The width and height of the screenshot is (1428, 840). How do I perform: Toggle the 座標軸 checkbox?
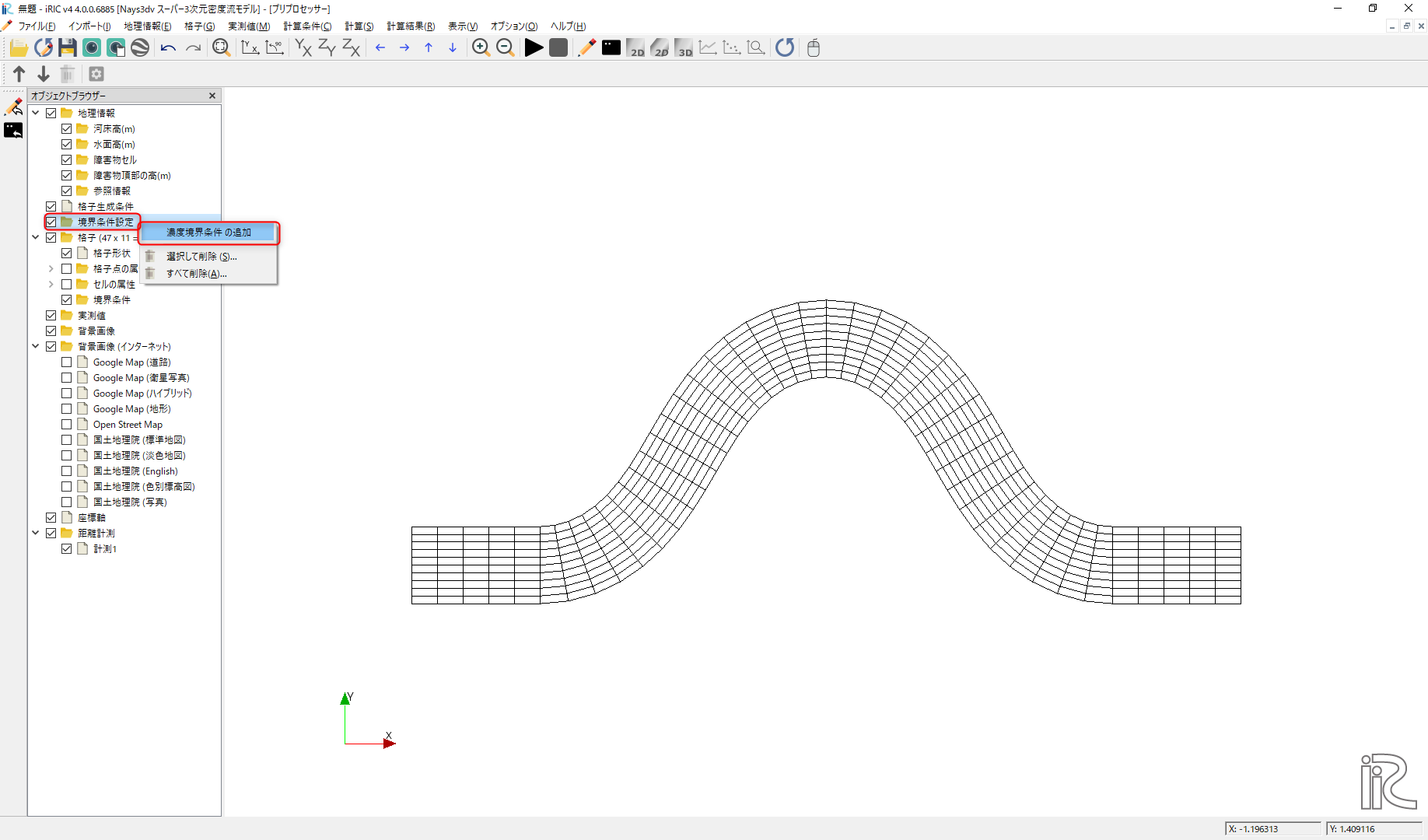click(51, 518)
